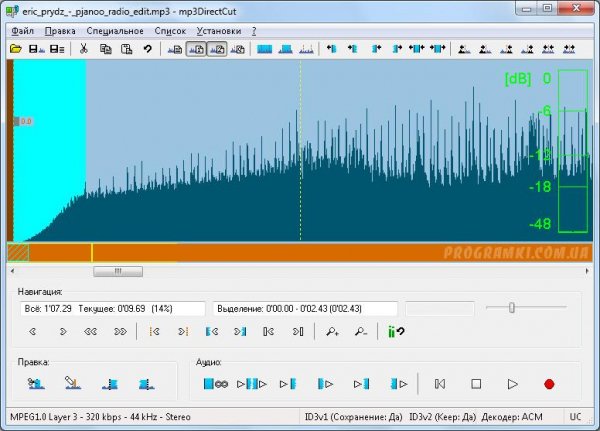Click the dotted waveform outline toolbar icon
Image resolution: width=600 pixels, height=431 pixels.
tap(306, 49)
